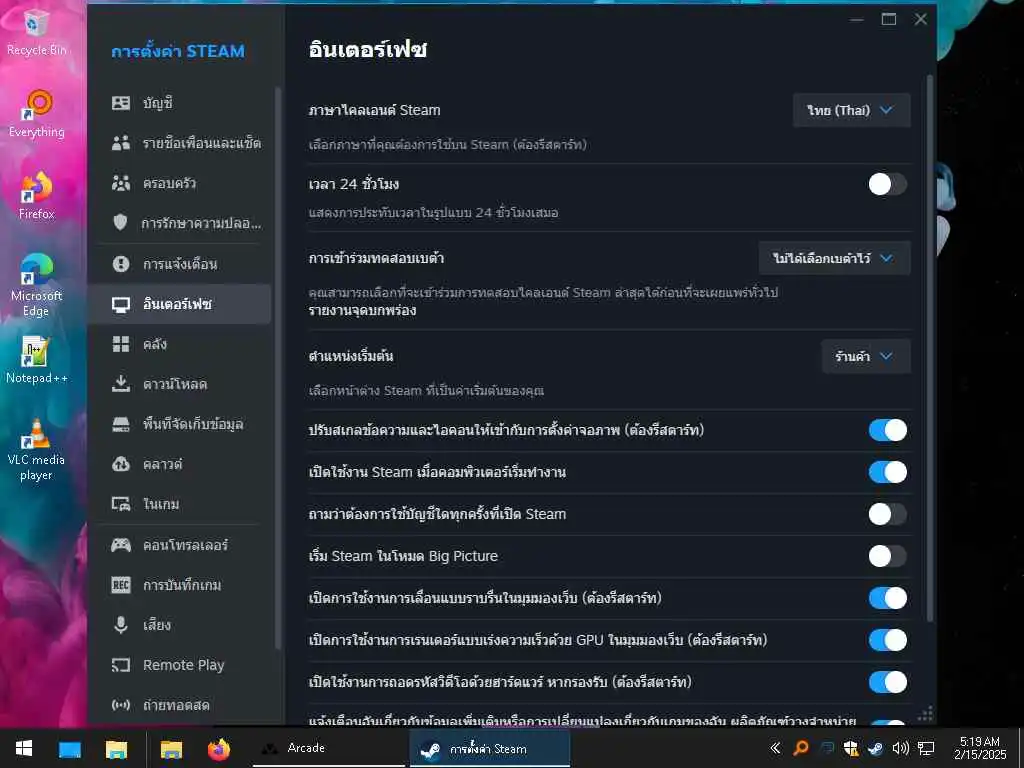Click the การตั้งค่า Steam taskbar button
1024x768 pixels.
tap(490, 748)
